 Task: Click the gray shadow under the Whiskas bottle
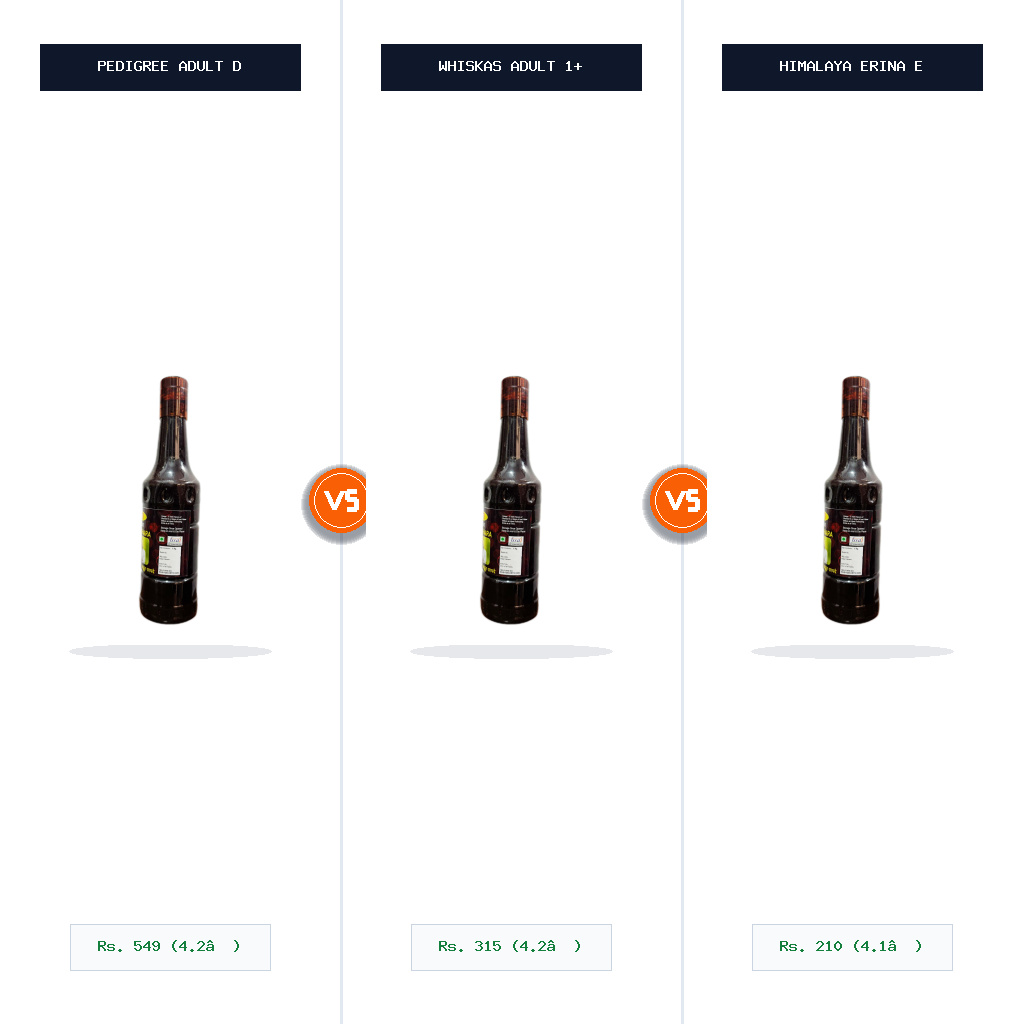tap(511, 651)
